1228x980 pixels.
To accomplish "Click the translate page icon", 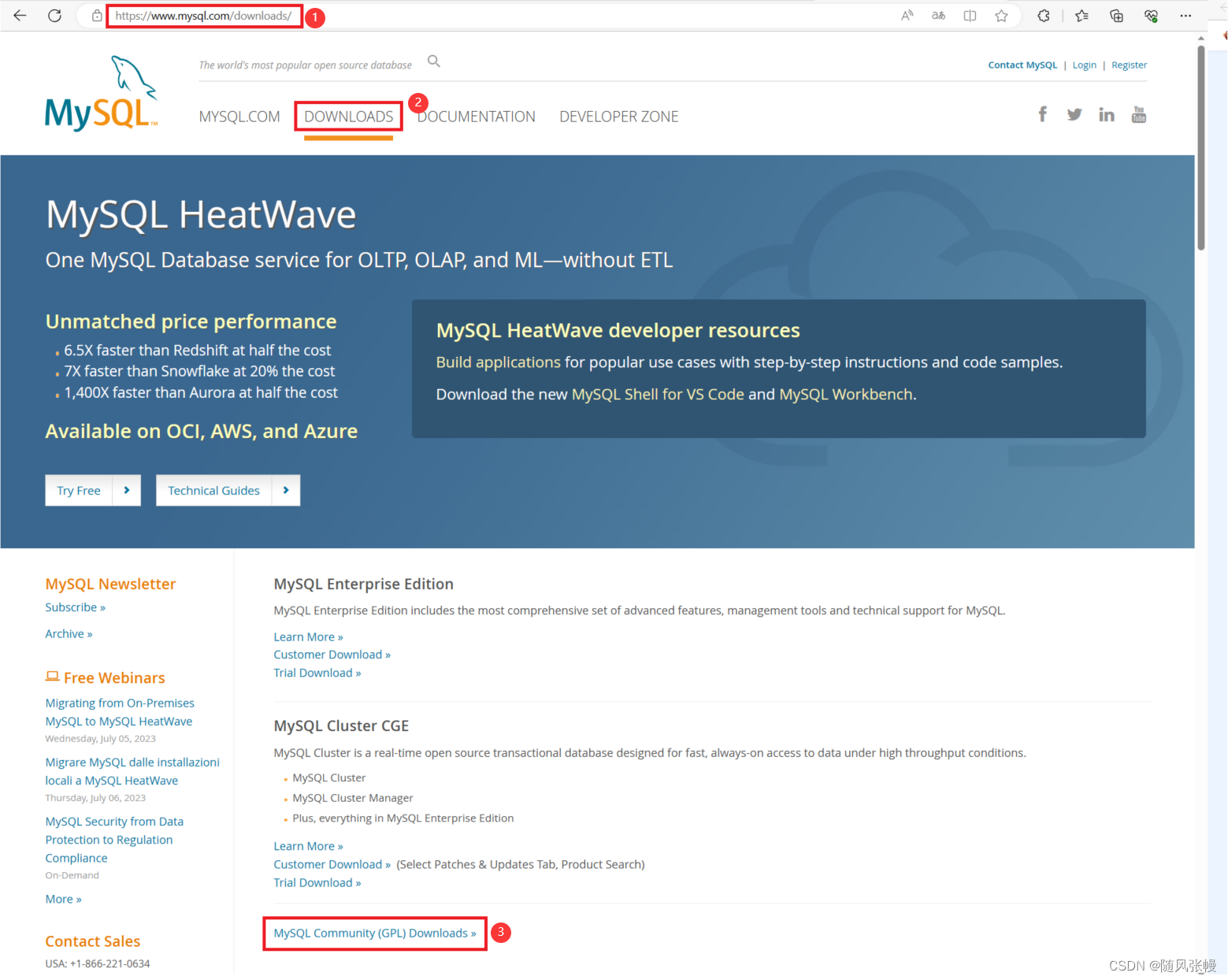I will 938,16.
